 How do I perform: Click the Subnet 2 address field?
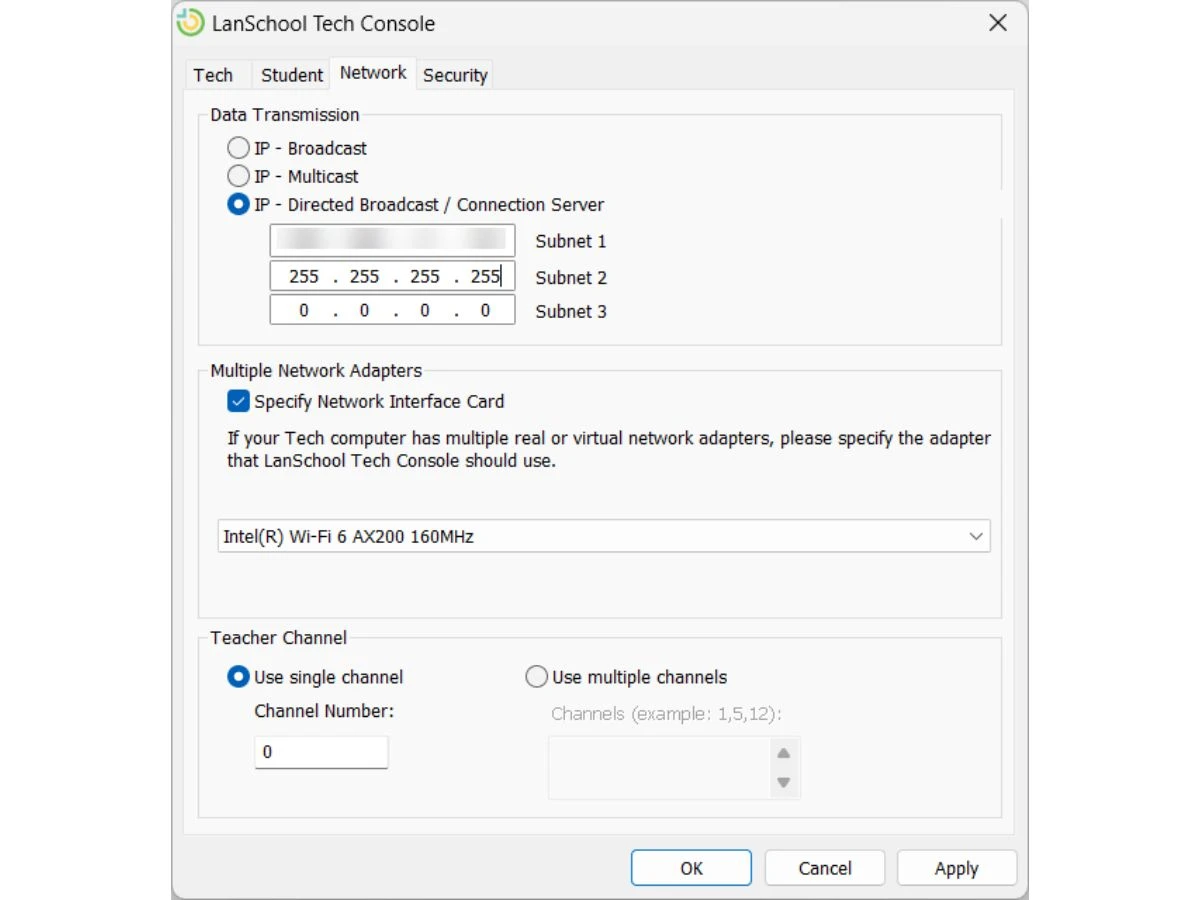tap(392, 276)
